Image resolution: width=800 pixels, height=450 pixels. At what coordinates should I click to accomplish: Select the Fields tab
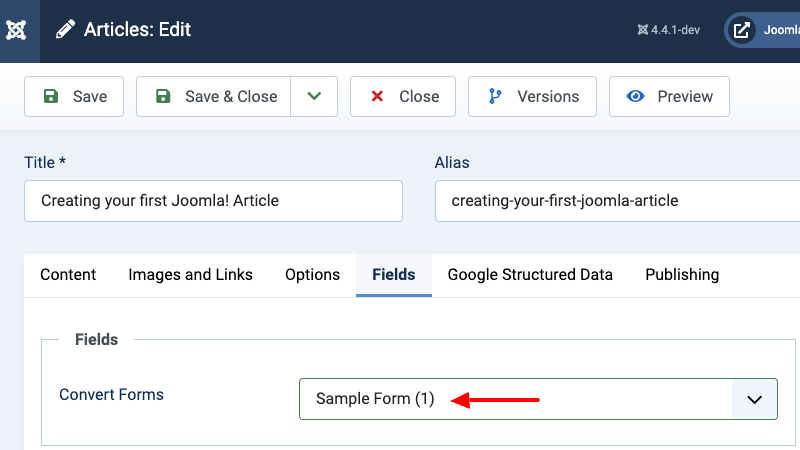tap(393, 274)
